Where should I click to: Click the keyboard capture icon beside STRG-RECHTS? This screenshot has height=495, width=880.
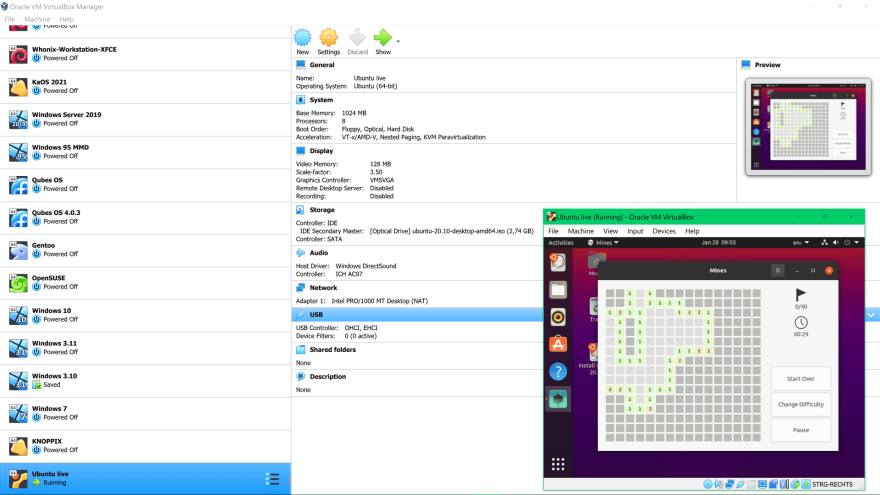(x=806, y=484)
